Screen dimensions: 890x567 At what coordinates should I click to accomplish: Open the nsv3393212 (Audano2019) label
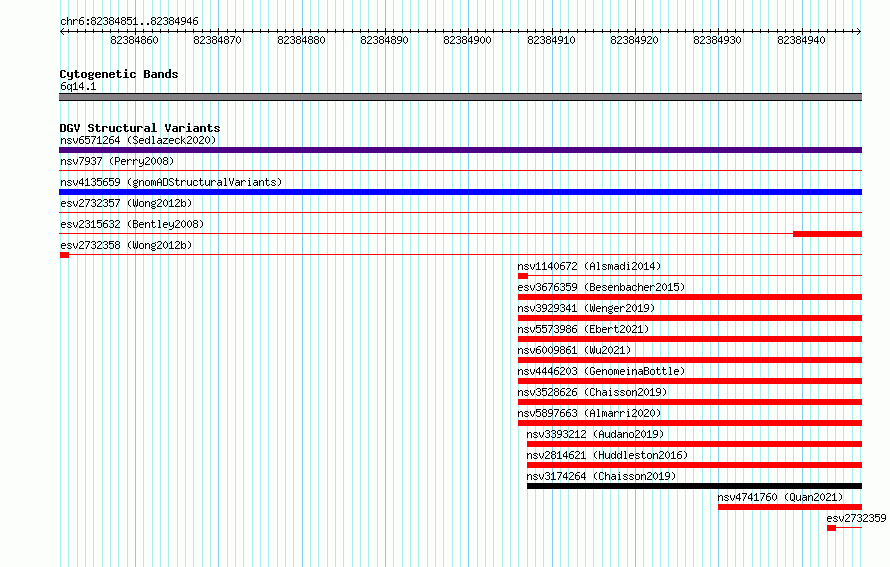coord(595,434)
